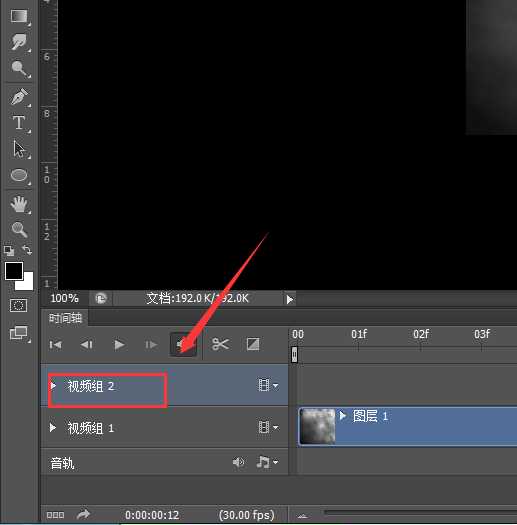
Task: Open filmstrip menu for 视频组 2
Action: 268,385
